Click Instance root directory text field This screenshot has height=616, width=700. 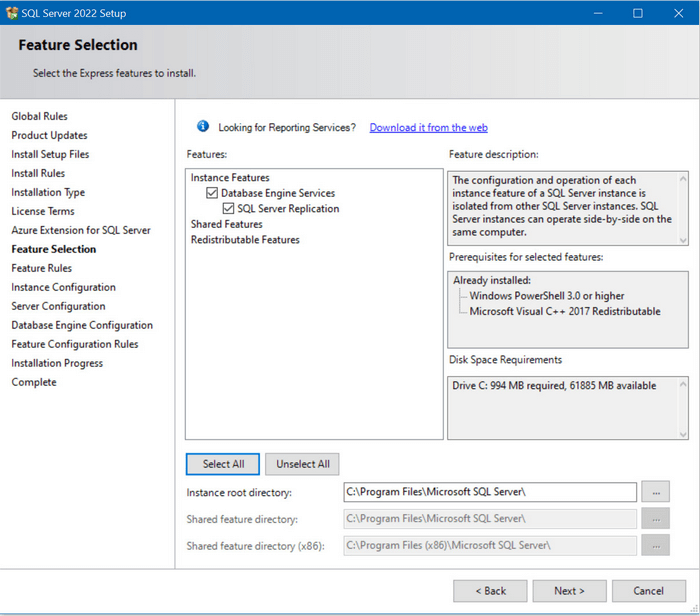coord(489,492)
